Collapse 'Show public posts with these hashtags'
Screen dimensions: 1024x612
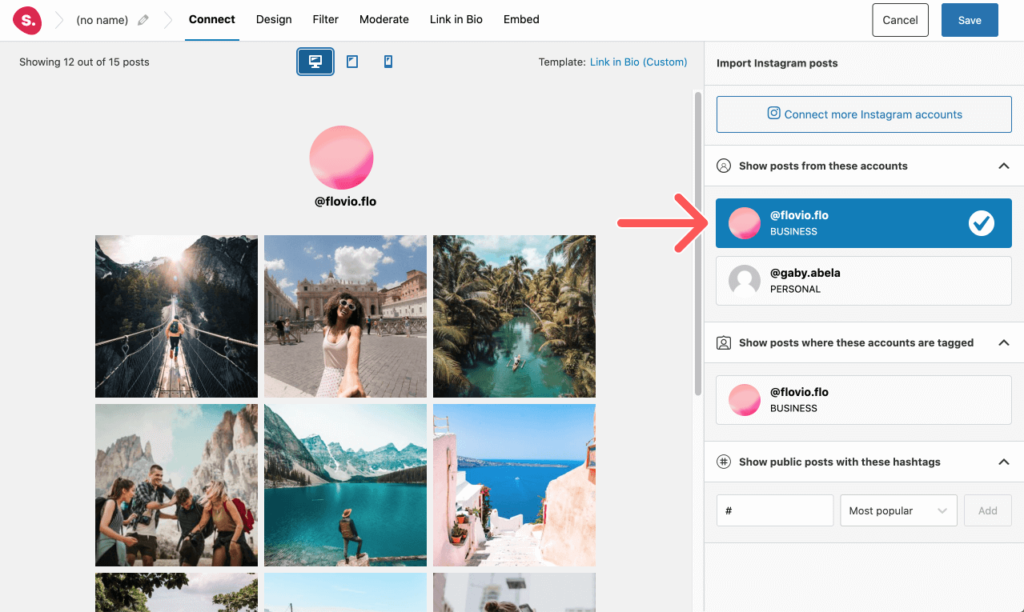(1004, 462)
